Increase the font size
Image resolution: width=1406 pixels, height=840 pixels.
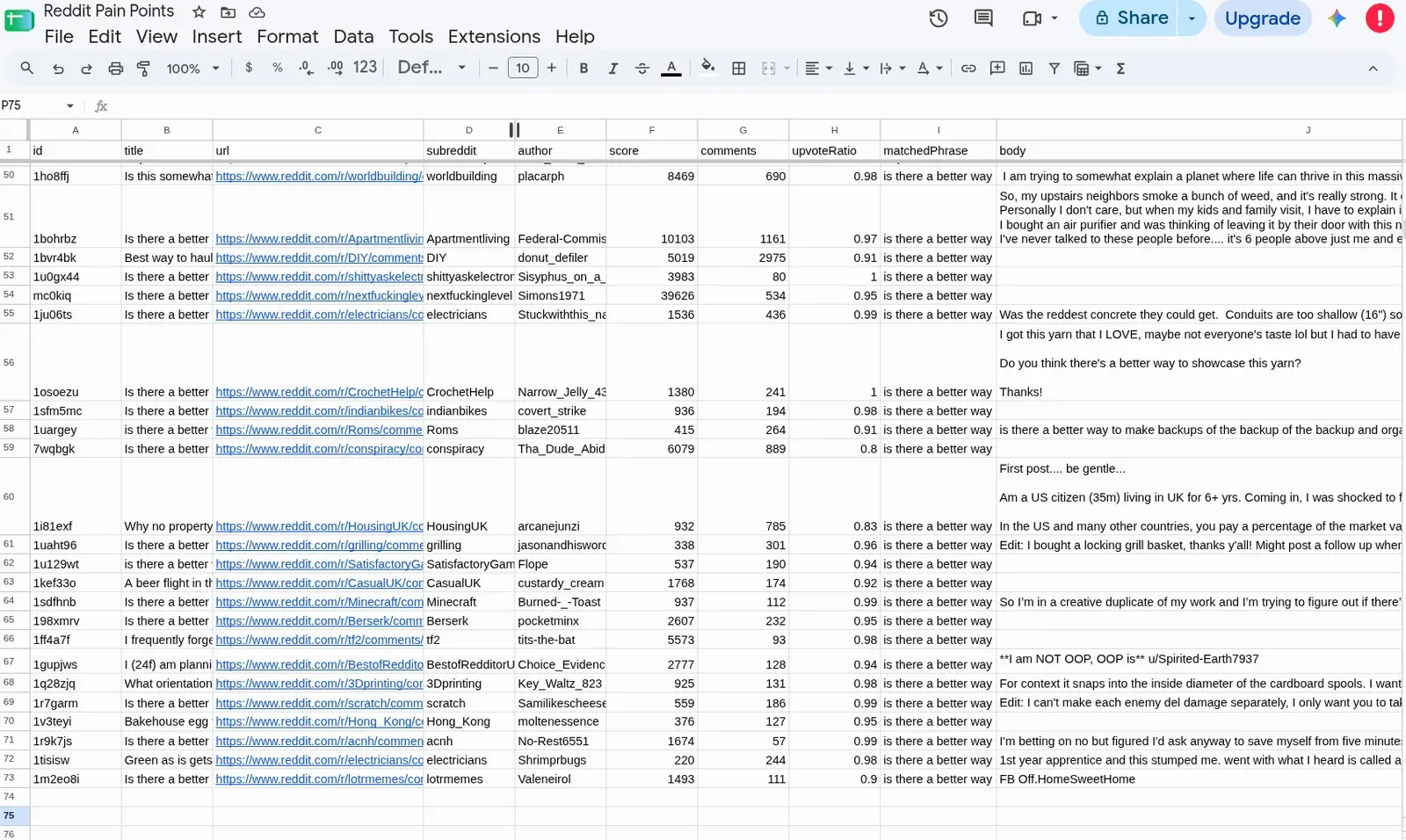pyautogui.click(x=552, y=68)
